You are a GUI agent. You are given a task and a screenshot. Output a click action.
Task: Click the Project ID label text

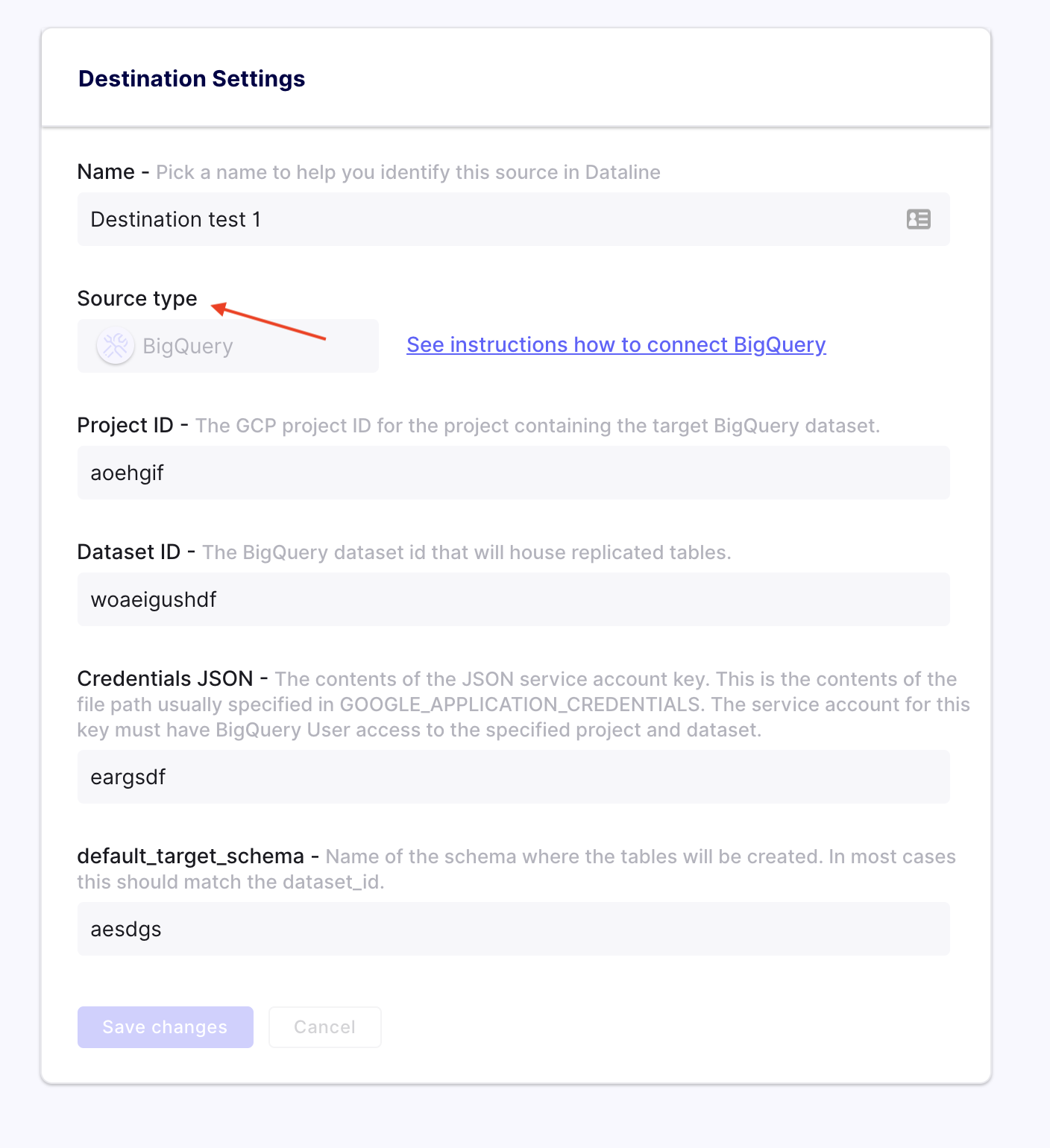click(125, 425)
